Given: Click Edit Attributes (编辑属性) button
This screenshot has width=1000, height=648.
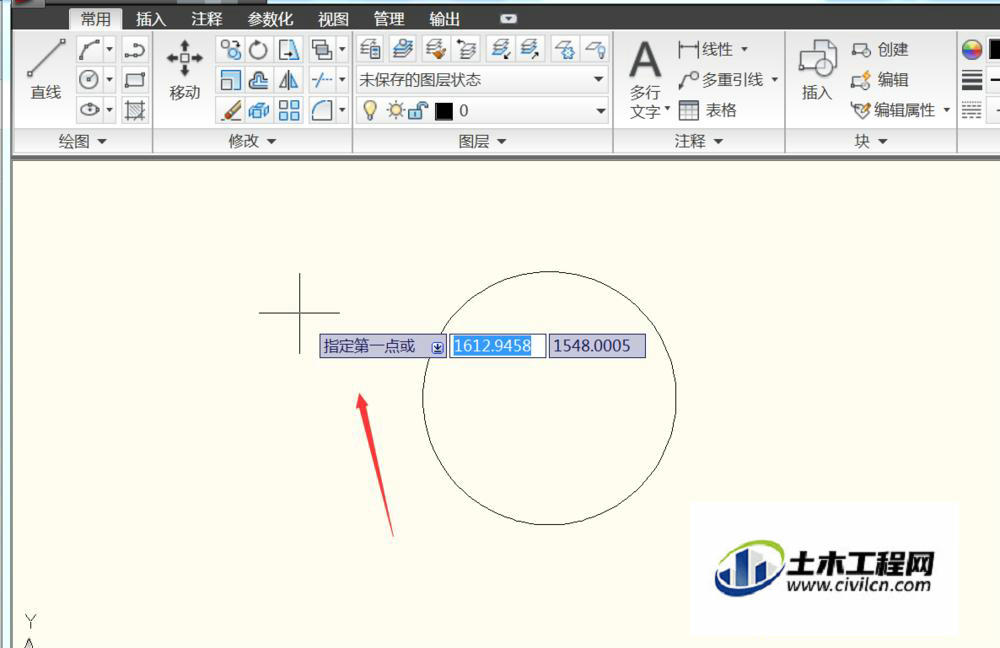Looking at the screenshot, I should pos(893,110).
